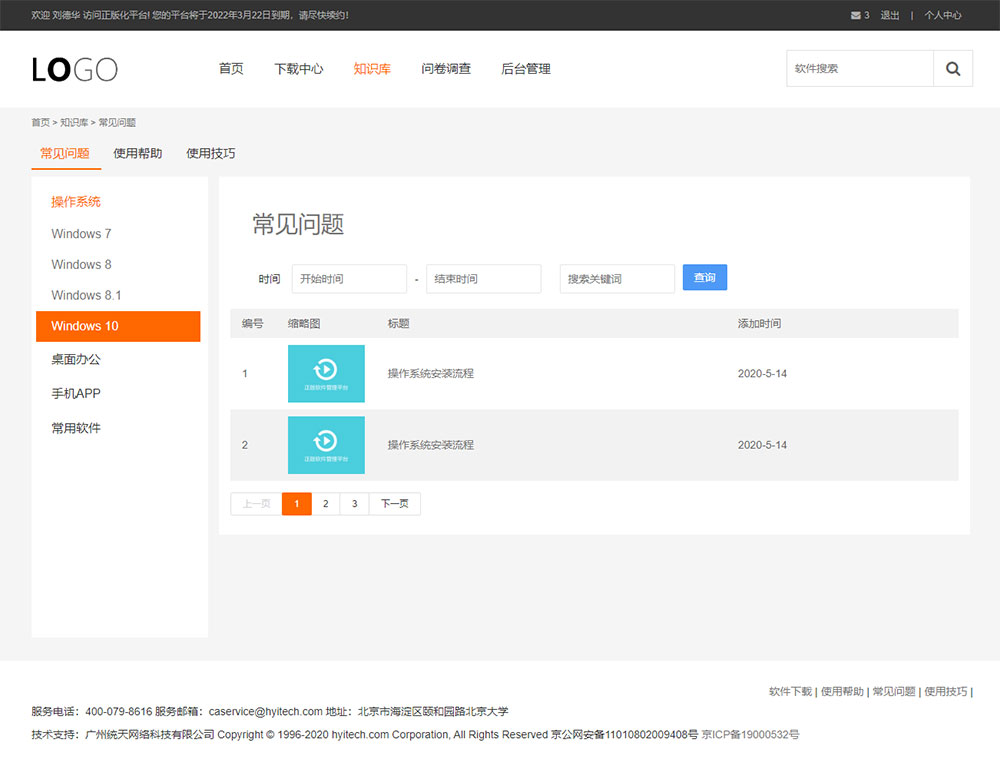Select Windows 7 in sidebar
Image resolution: width=1000 pixels, height=769 pixels.
coord(81,234)
